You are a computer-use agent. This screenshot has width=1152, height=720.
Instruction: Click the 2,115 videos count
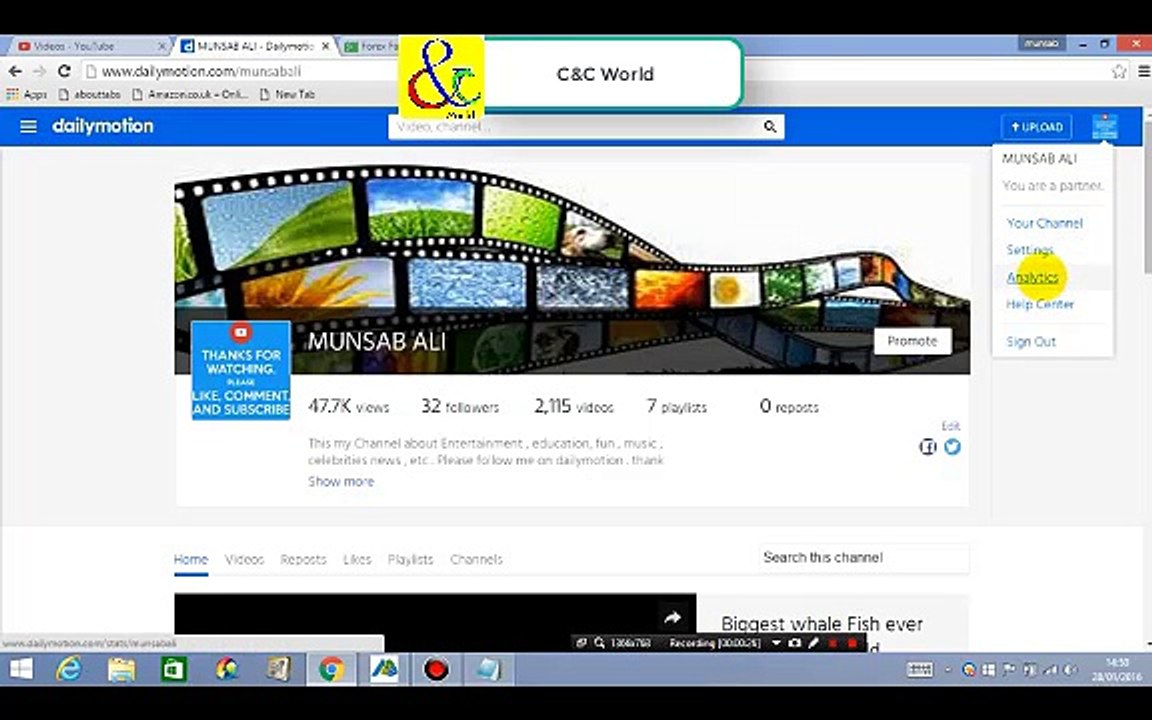574,406
